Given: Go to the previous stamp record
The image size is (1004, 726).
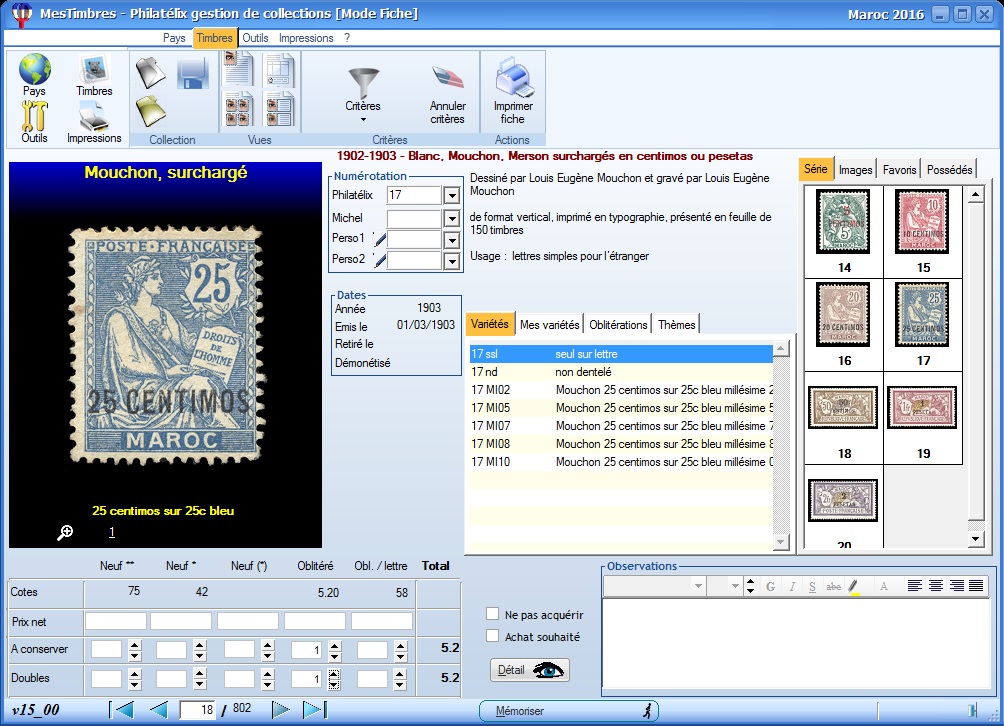Looking at the screenshot, I should (158, 709).
